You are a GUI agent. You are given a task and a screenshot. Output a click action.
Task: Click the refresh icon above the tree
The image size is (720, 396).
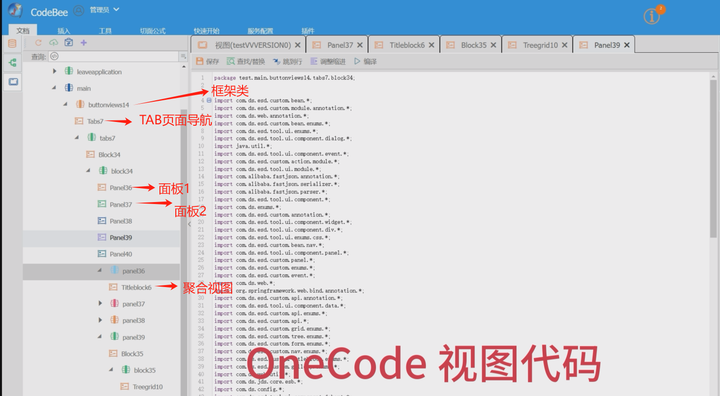point(38,43)
